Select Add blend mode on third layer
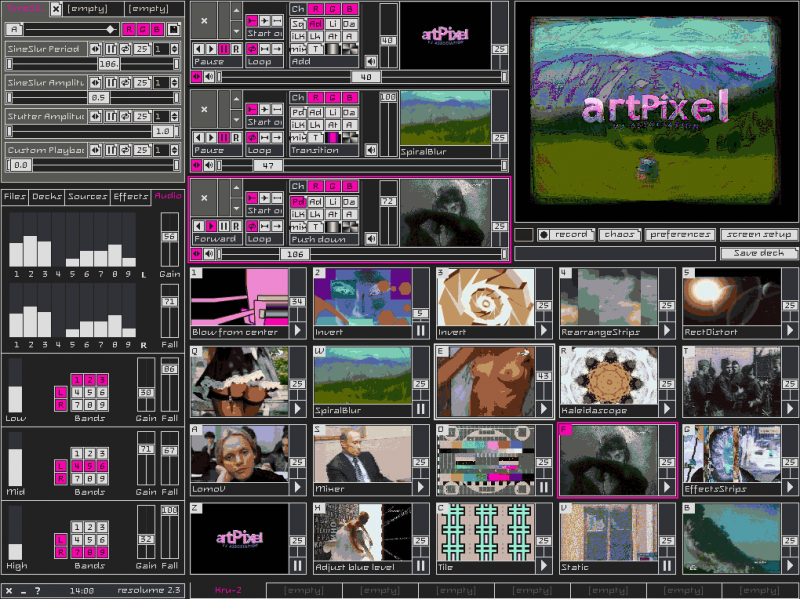The width and height of the screenshot is (800, 599). point(316,202)
